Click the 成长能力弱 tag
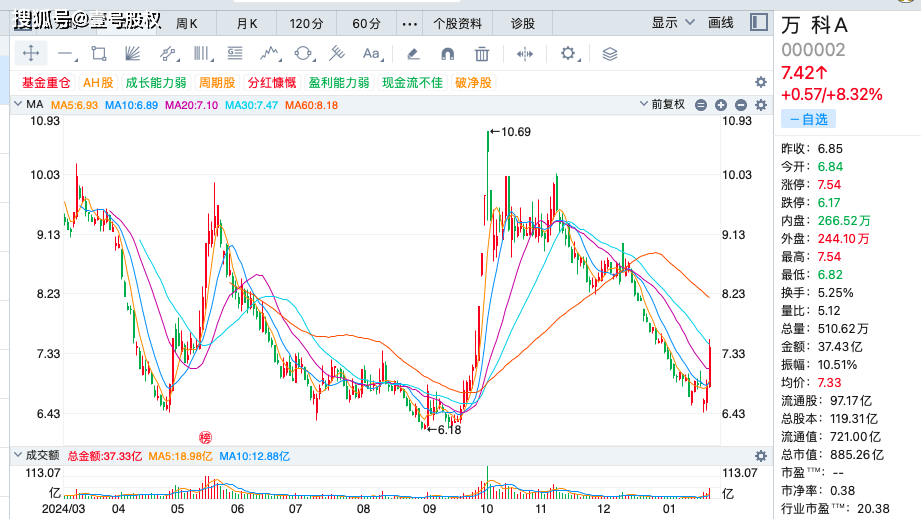 tap(156, 83)
